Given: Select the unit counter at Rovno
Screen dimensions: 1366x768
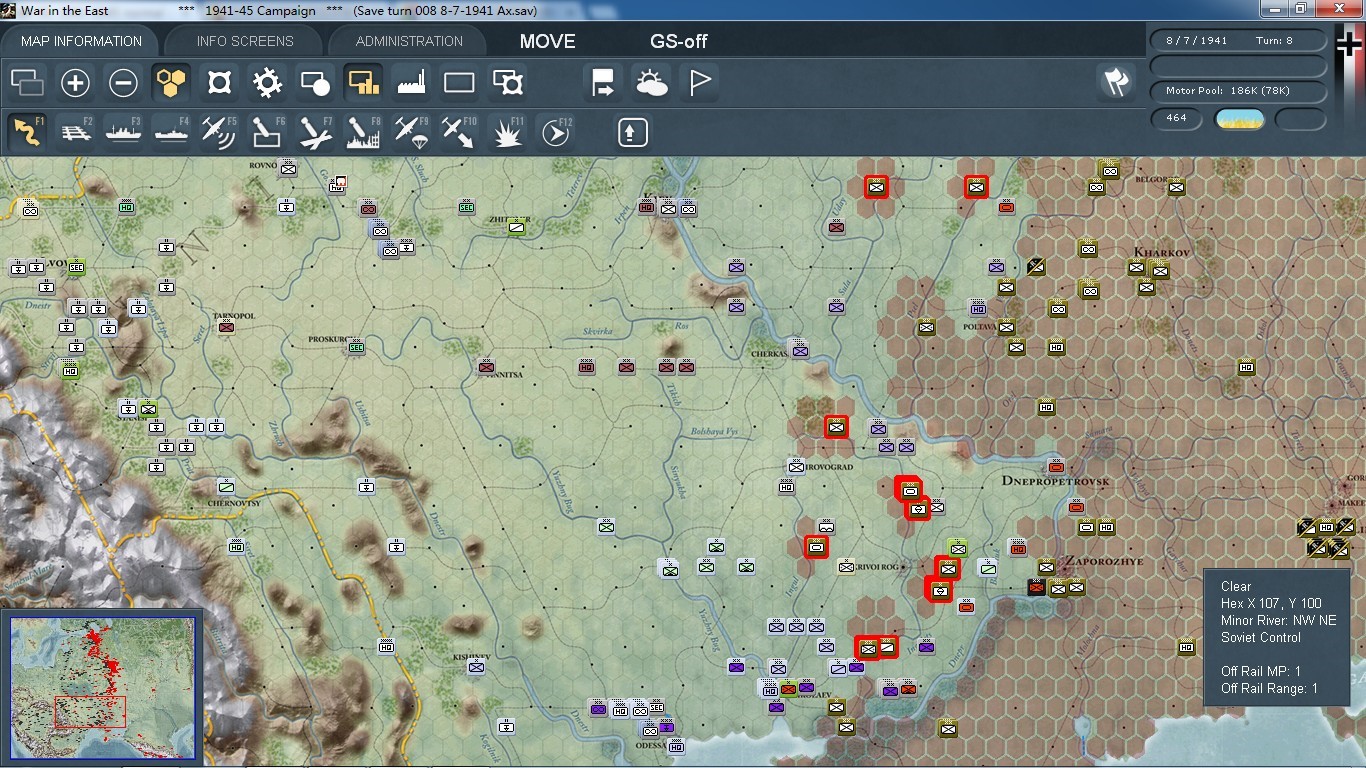Looking at the screenshot, I should click(x=288, y=169).
